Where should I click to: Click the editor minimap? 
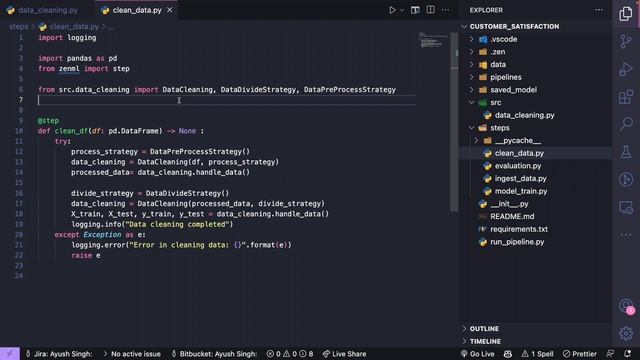tap(433, 40)
